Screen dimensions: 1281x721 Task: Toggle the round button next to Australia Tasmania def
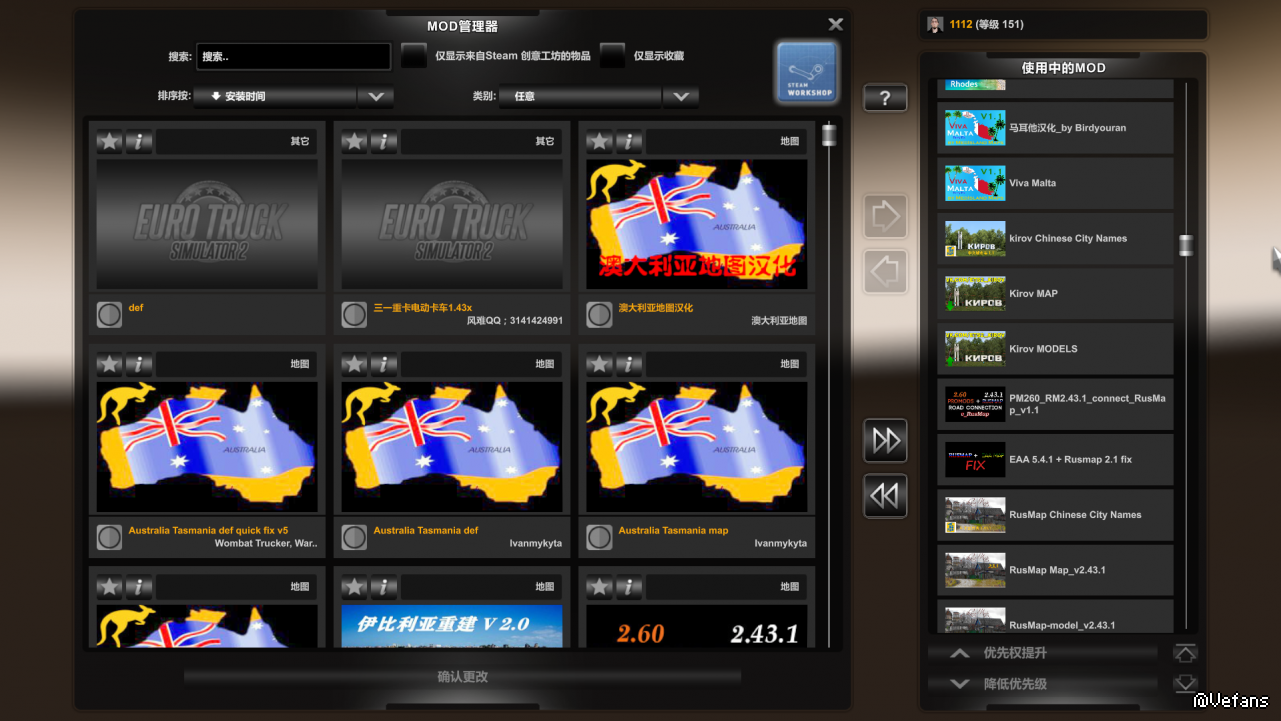click(354, 537)
